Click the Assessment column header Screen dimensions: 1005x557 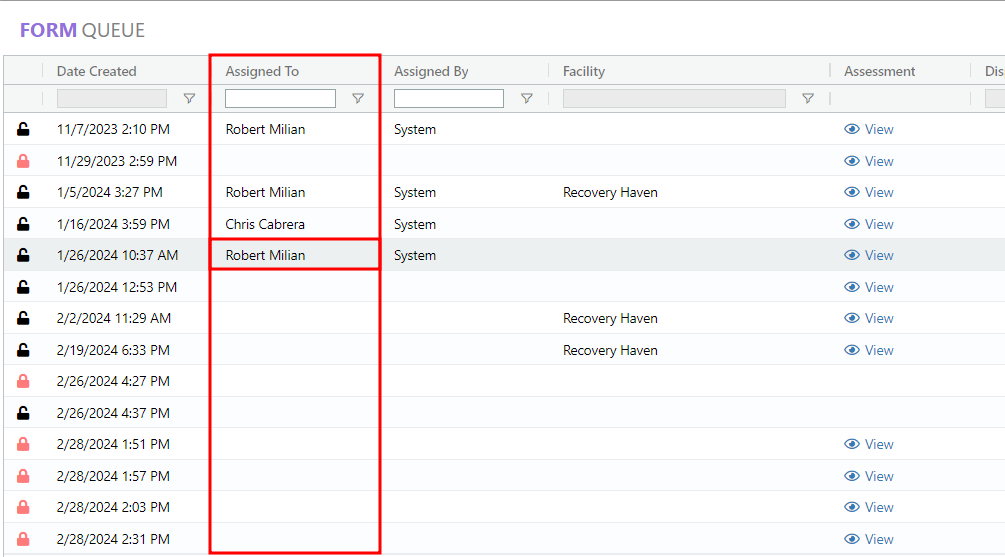point(879,71)
